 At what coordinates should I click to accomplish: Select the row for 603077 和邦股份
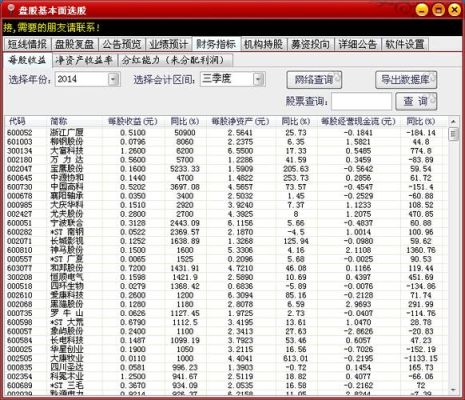[226, 268]
